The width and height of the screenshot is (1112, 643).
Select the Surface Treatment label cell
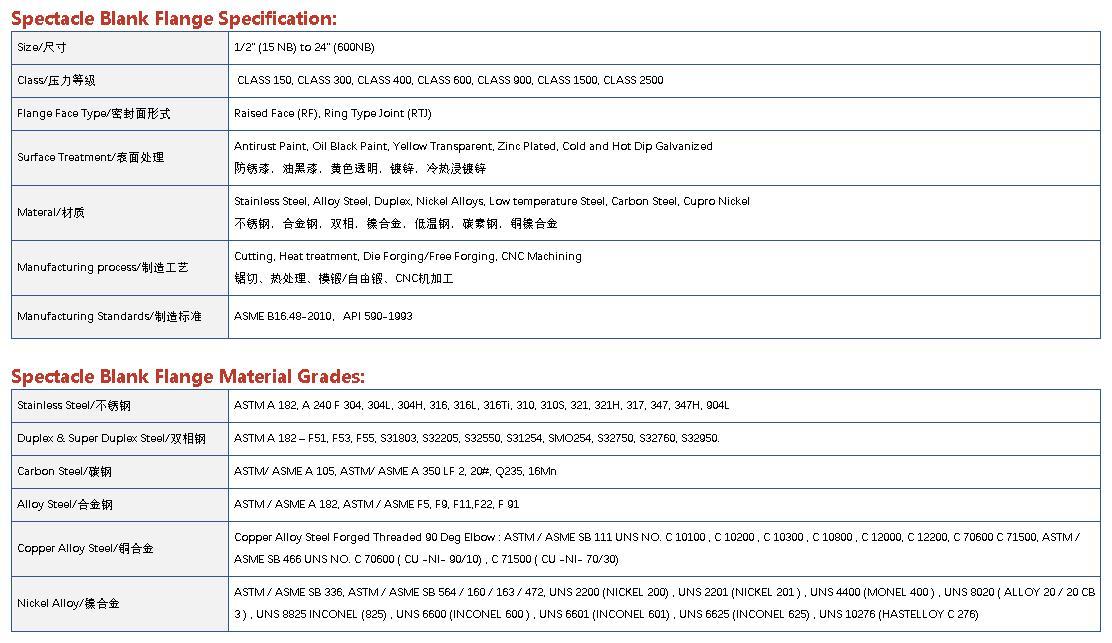120,157
